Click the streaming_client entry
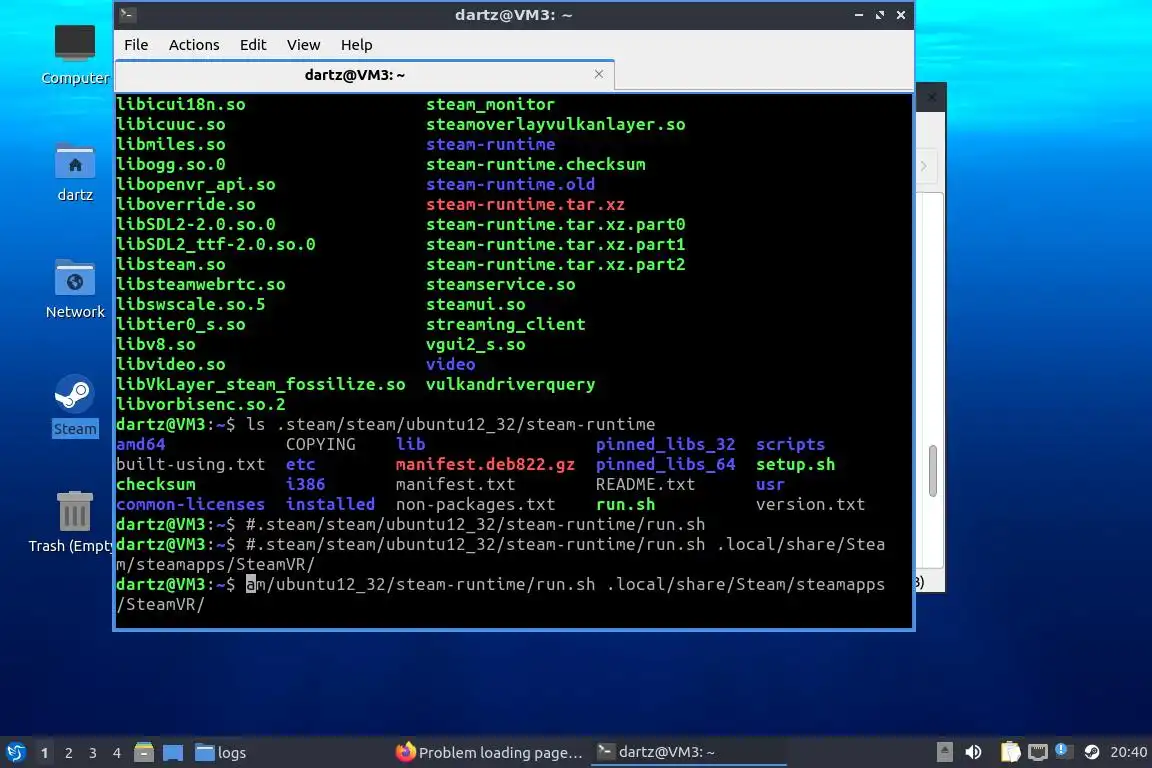The height and width of the screenshot is (768, 1152). 505,324
